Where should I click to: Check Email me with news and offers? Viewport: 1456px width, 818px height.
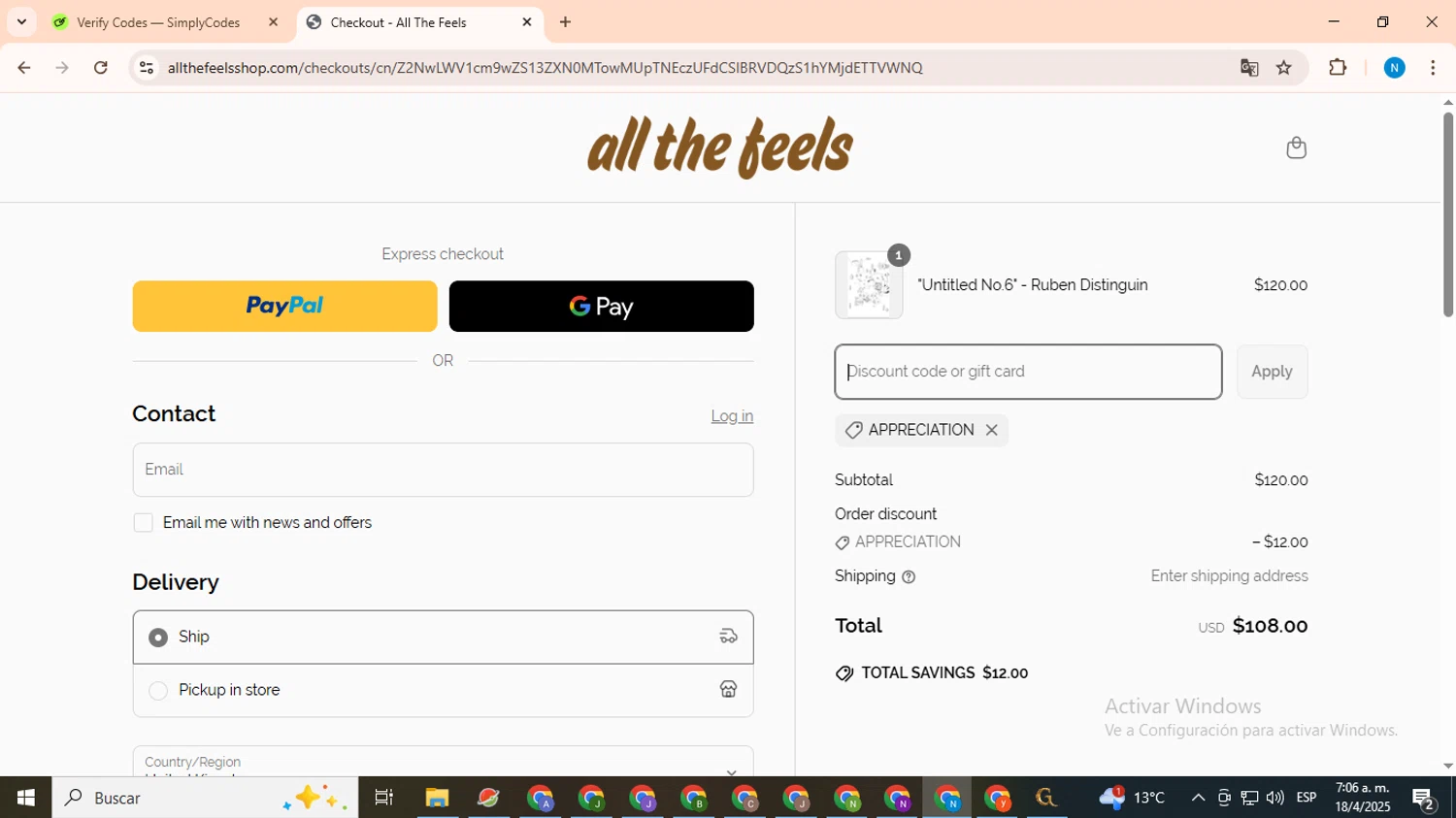(x=143, y=523)
